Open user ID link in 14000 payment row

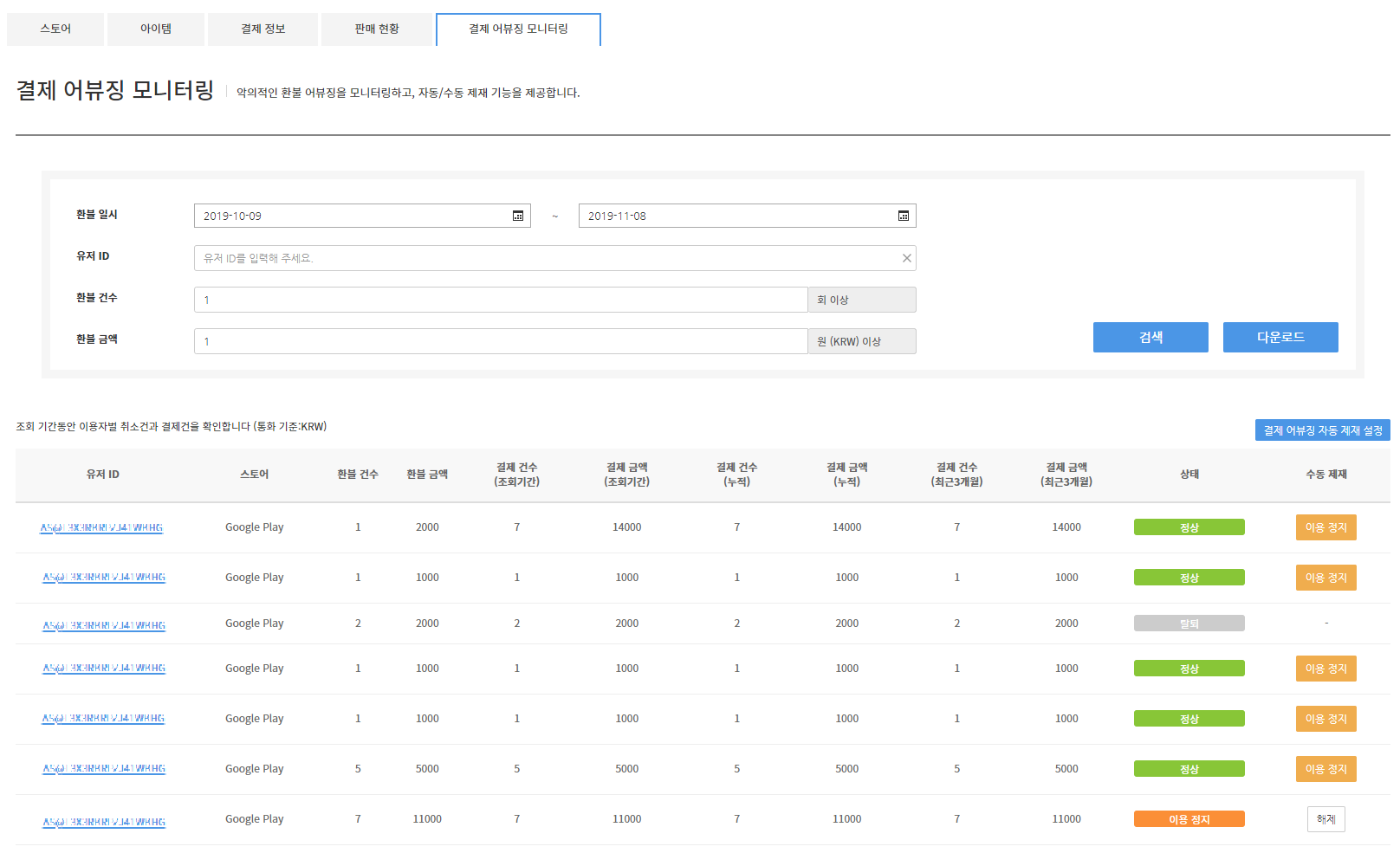pos(101,527)
